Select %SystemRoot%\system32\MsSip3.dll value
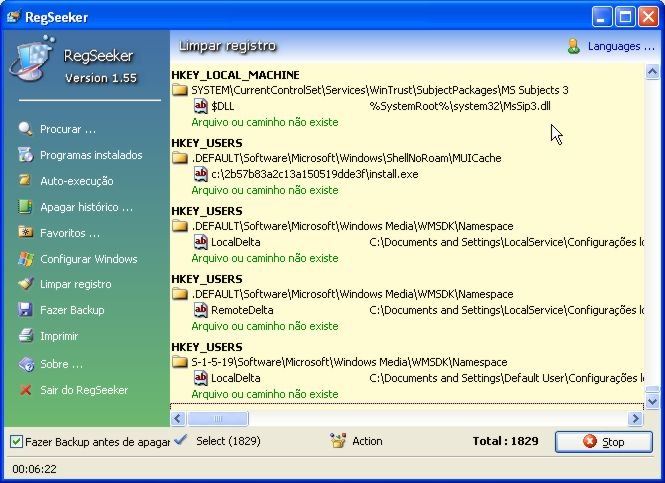This screenshot has height=483, width=665. [x=460, y=106]
